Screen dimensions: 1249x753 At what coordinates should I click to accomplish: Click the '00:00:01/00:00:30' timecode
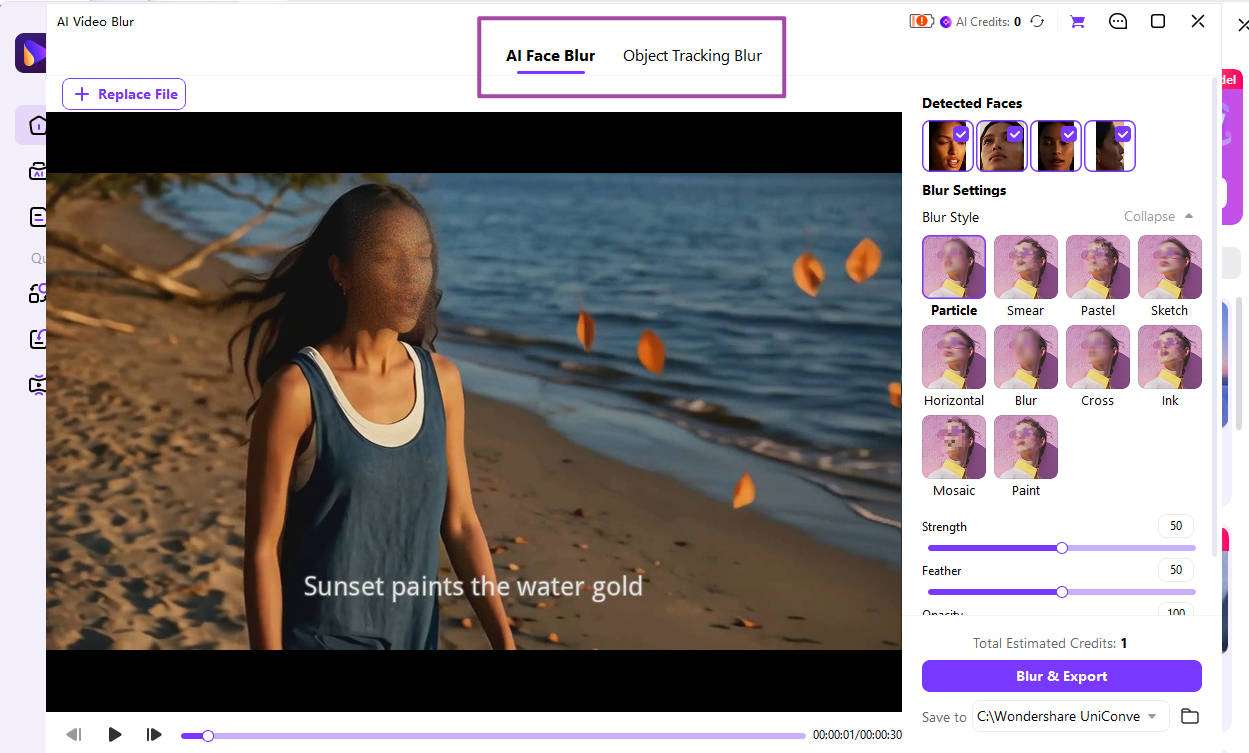coord(857,735)
